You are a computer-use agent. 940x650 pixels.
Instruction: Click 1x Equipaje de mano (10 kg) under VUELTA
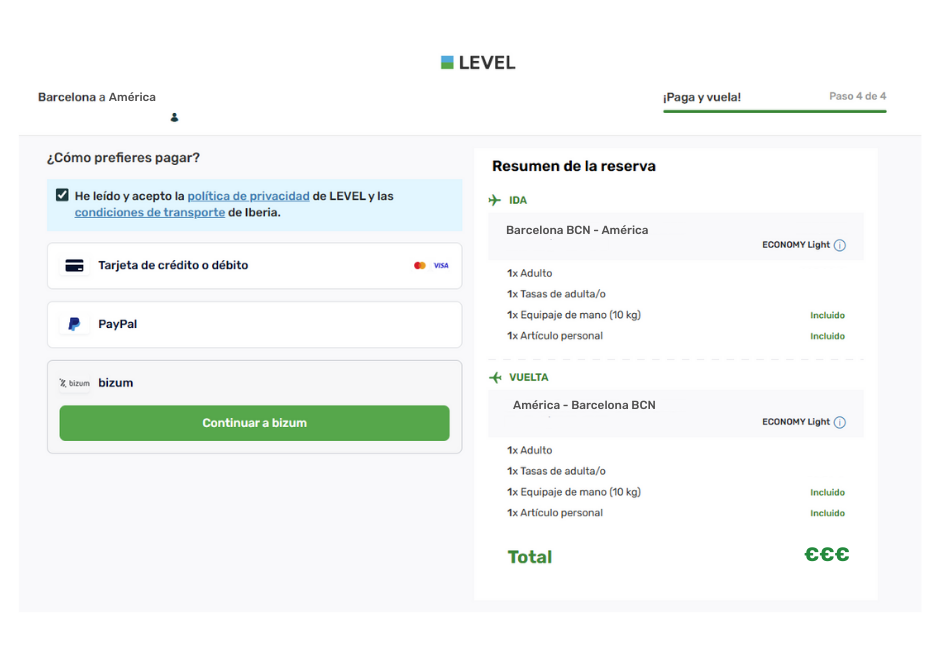(574, 492)
